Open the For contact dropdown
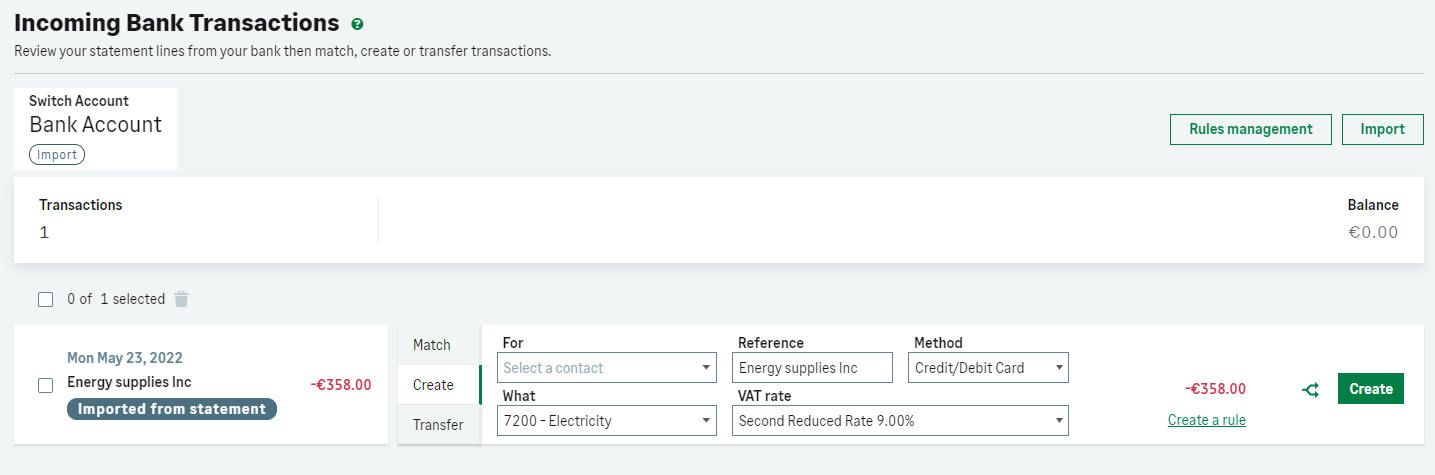 tap(606, 368)
